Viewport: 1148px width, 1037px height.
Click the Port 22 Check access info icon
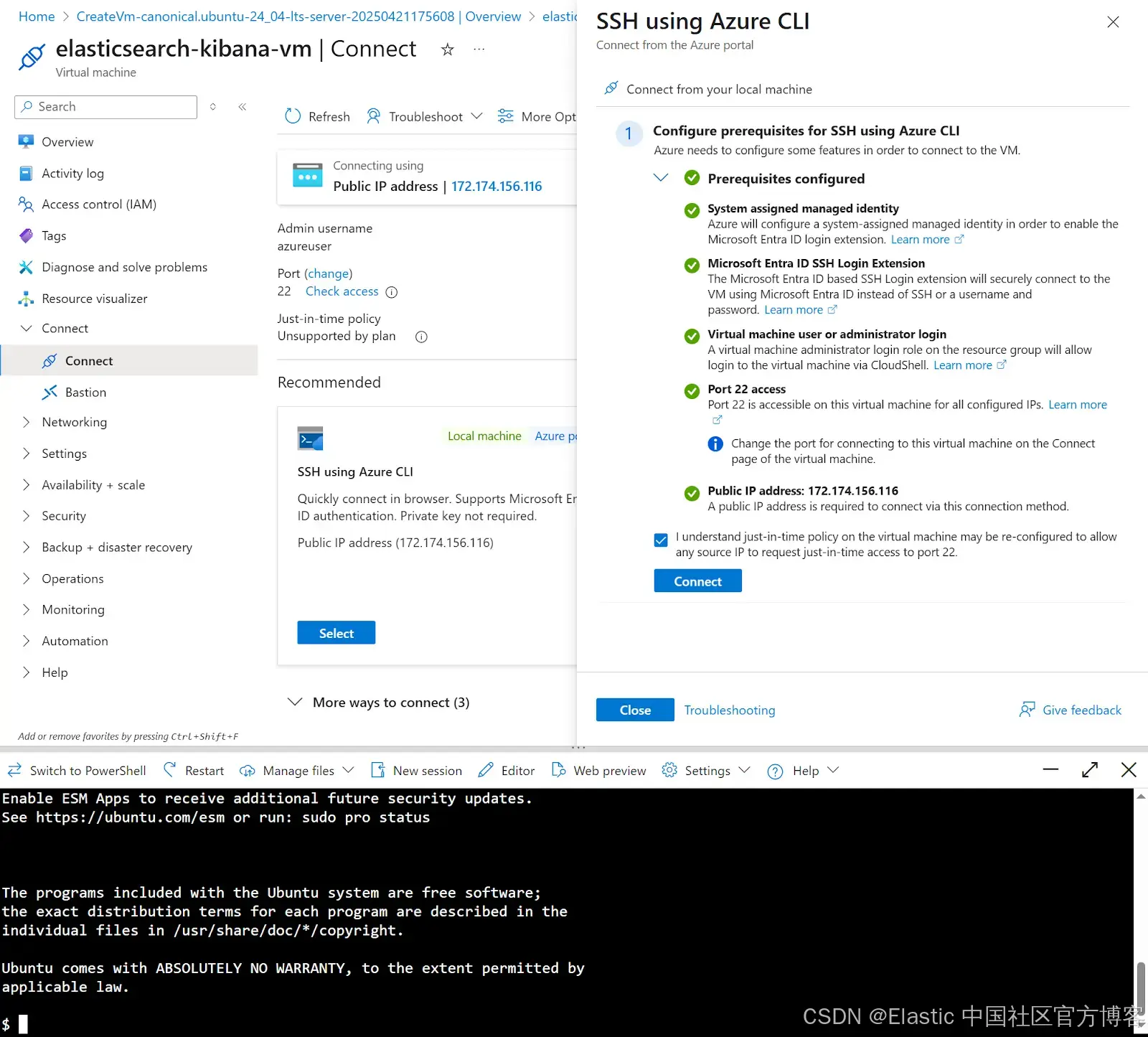pyautogui.click(x=392, y=292)
